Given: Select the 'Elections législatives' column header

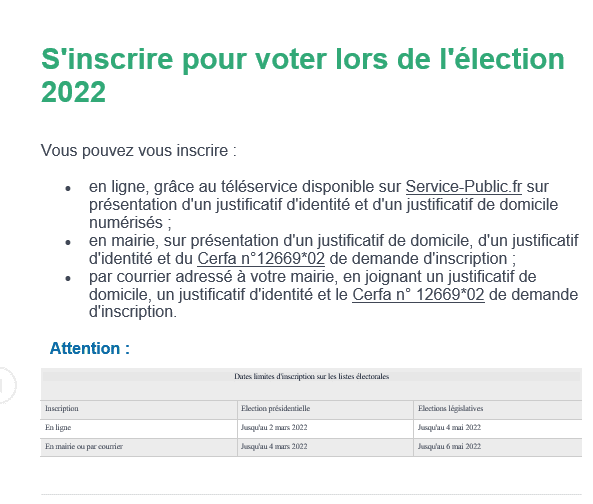Looking at the screenshot, I should coord(450,408).
